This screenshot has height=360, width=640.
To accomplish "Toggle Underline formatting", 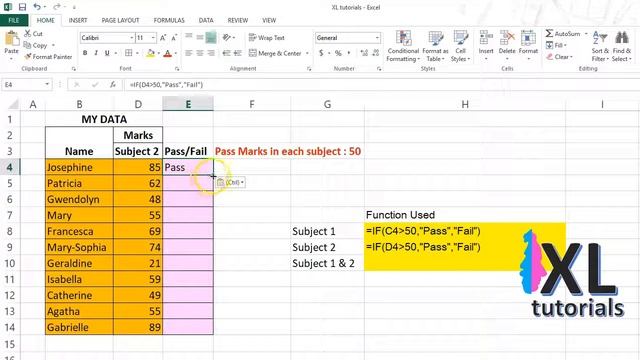I will tap(107, 53).
